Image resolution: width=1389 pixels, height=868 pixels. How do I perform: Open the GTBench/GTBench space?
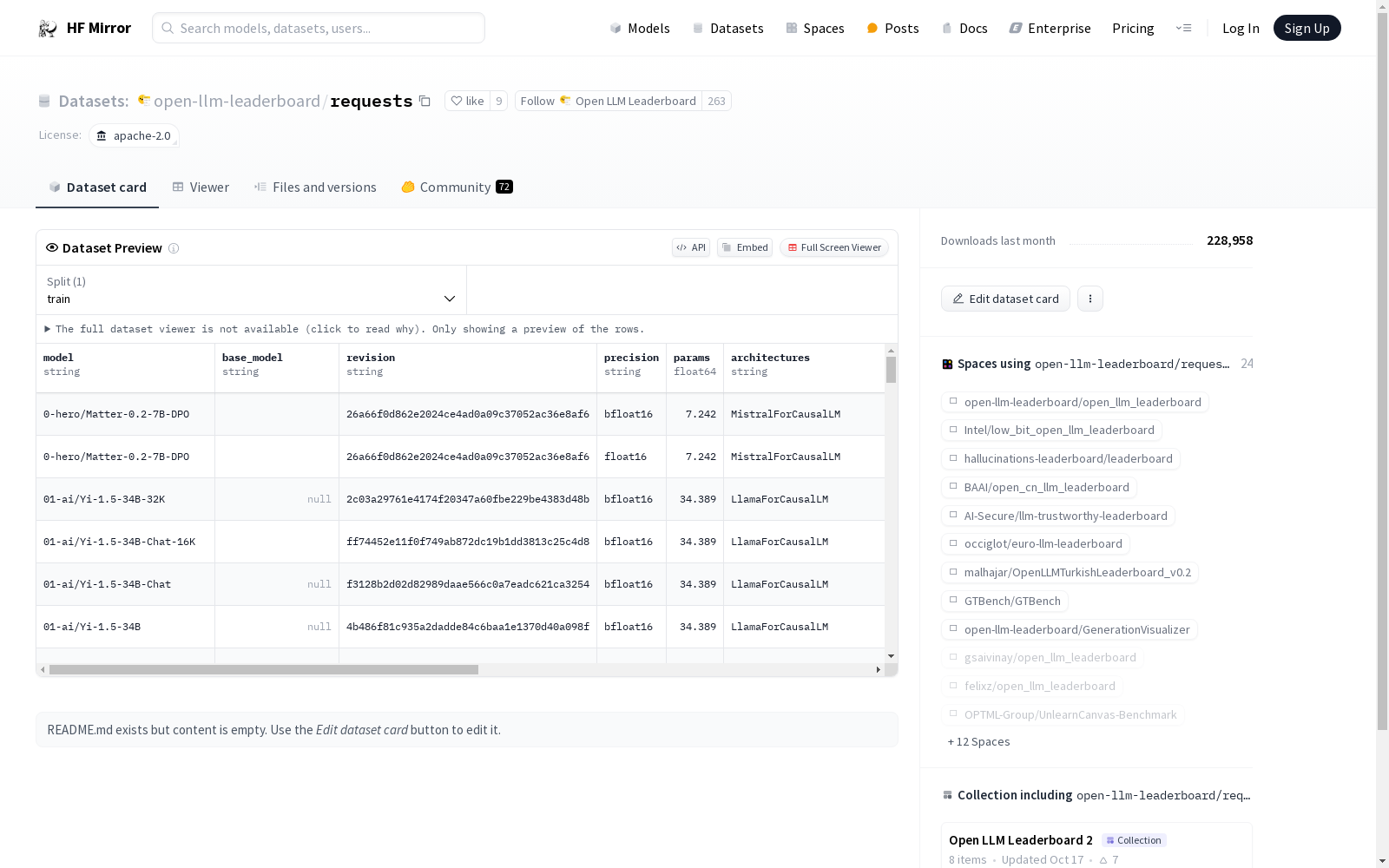1004,601
